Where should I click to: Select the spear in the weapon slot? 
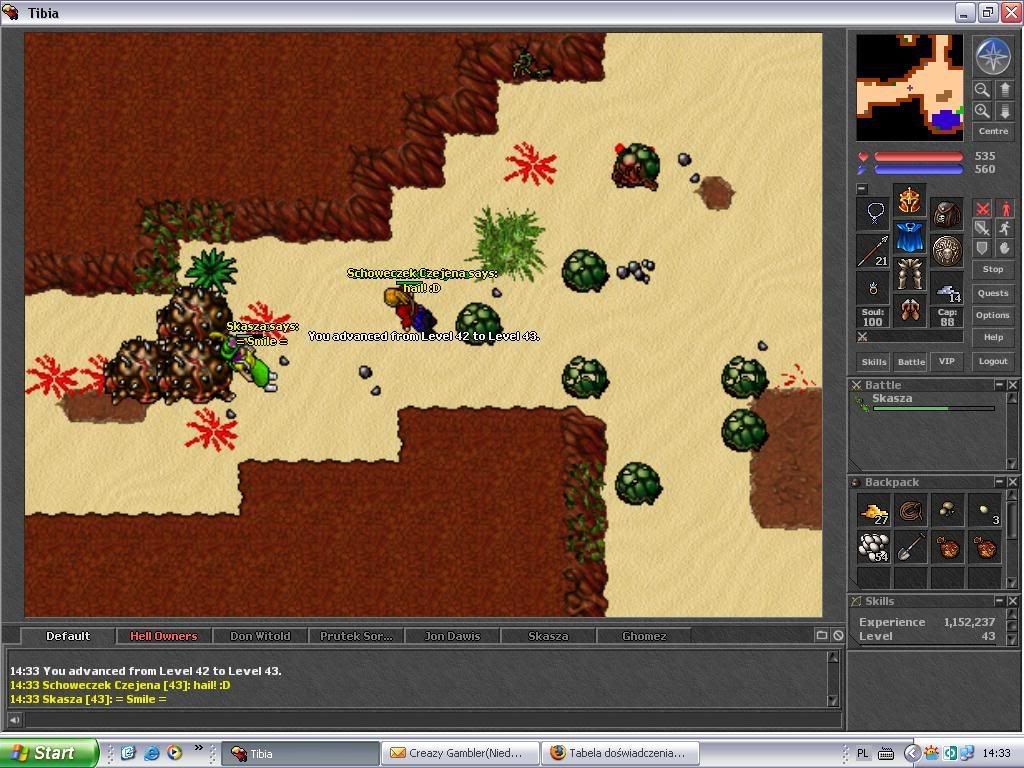coord(874,251)
